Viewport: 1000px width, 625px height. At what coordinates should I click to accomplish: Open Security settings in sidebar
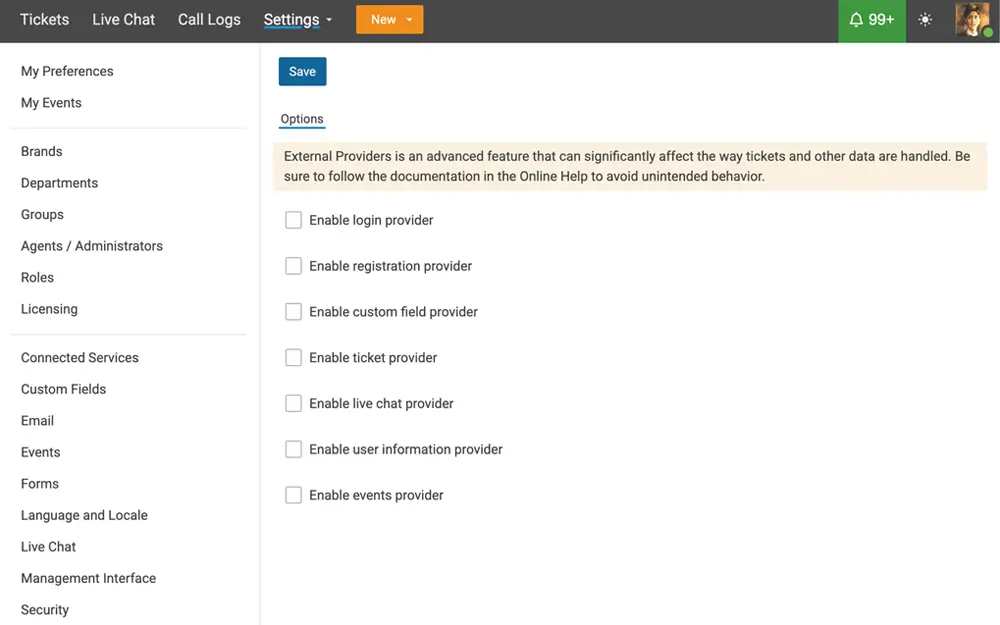coord(45,610)
